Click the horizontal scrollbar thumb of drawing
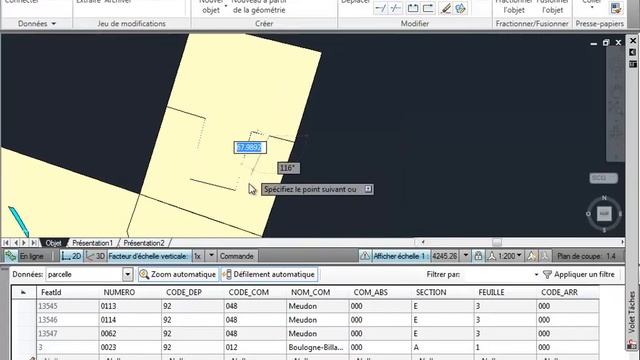The image size is (640, 360). (x=496, y=242)
